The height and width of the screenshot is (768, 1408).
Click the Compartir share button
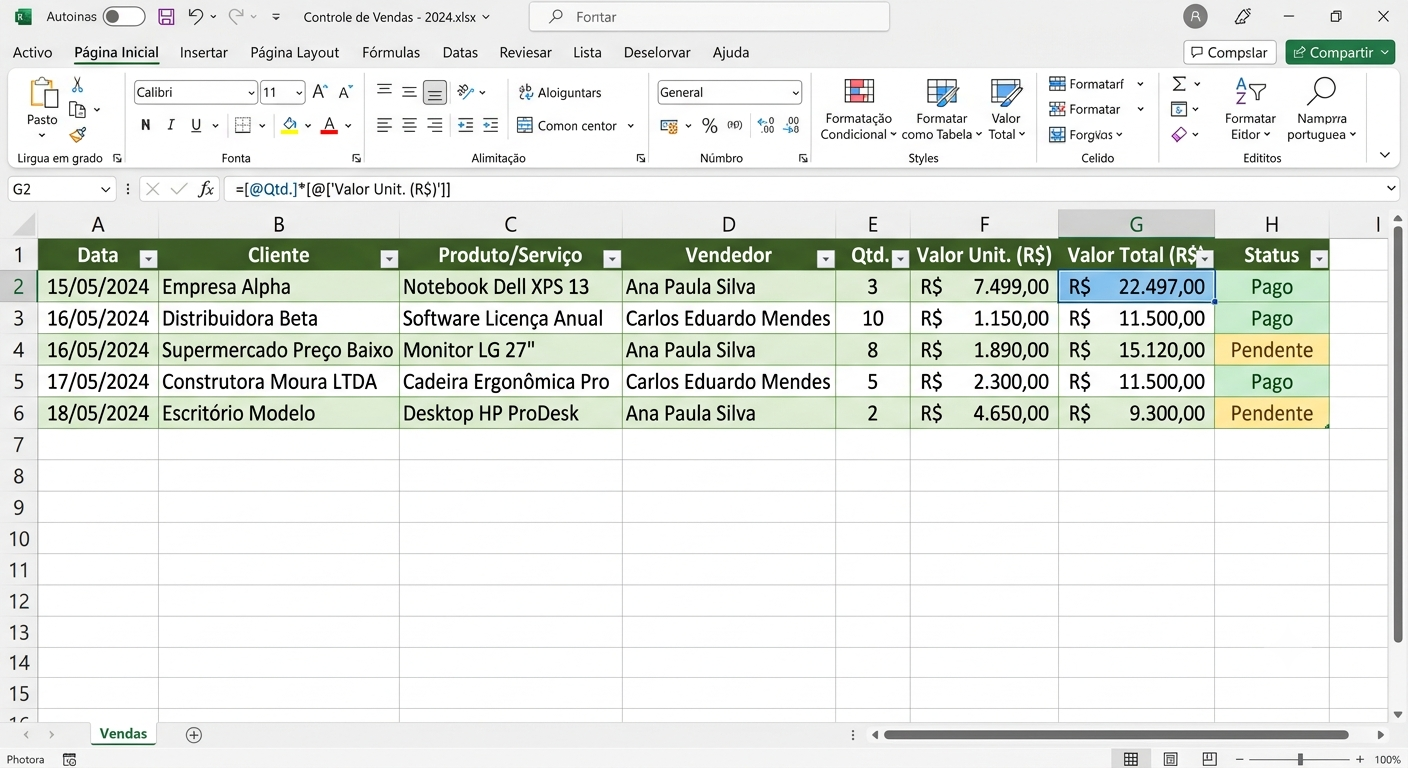(x=1340, y=52)
